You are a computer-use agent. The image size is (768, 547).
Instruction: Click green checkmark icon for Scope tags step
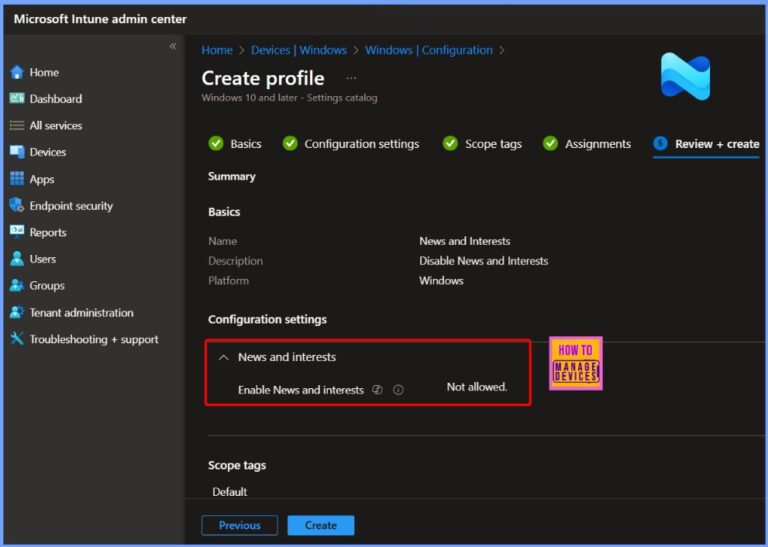coord(450,143)
